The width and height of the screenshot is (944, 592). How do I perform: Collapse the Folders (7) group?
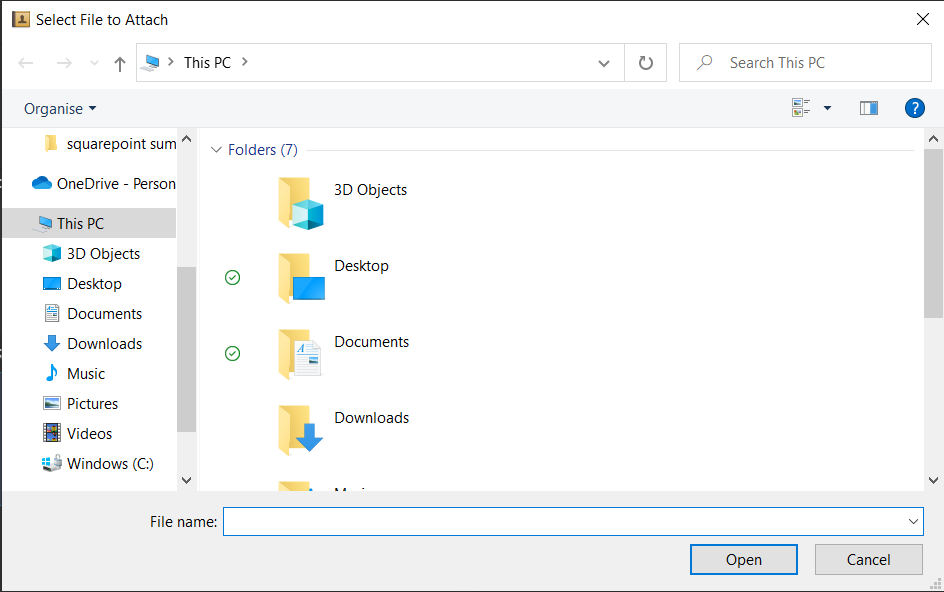pos(216,149)
